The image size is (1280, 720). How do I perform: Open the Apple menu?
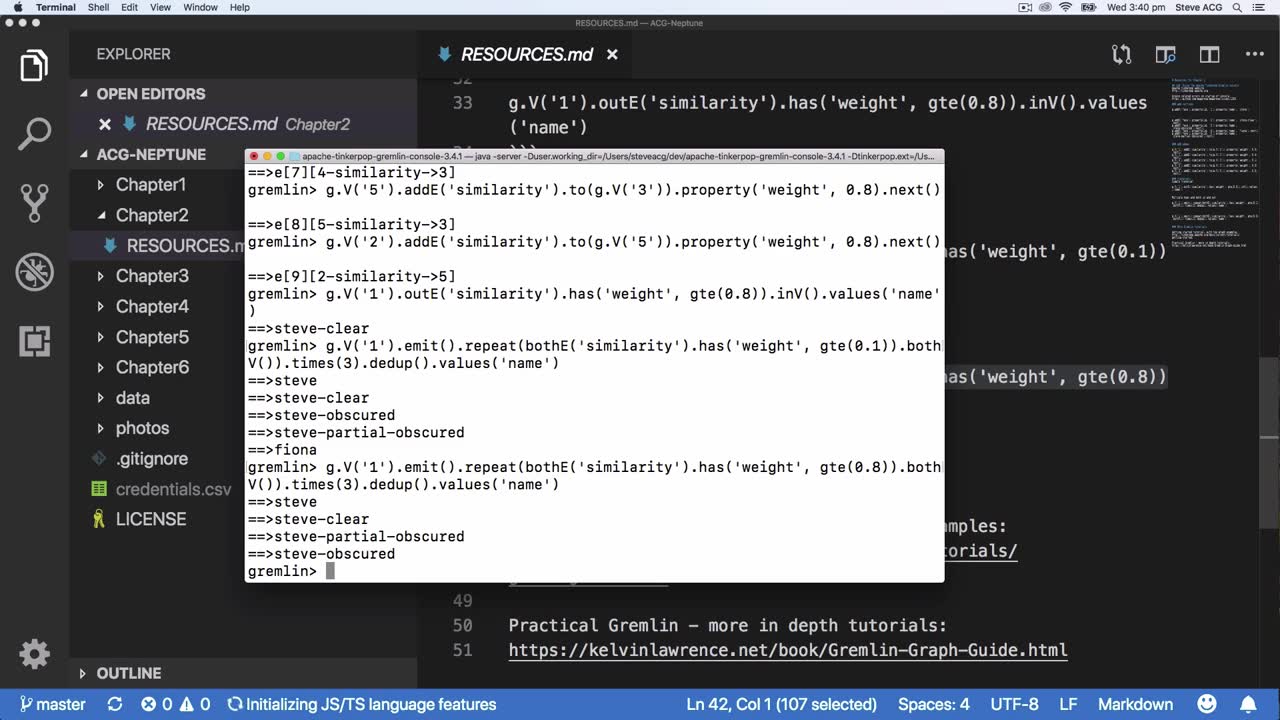click(17, 7)
